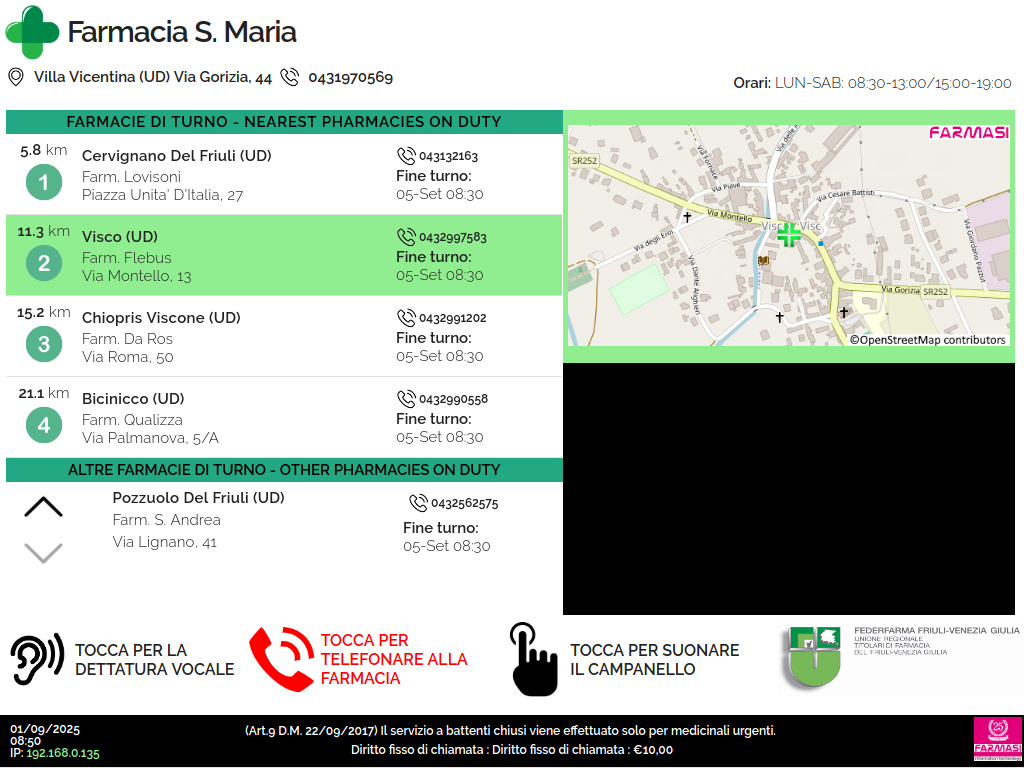The height and width of the screenshot is (768, 1024).
Task: Click phone icon for Farm. Lovisoni
Action: coord(406,156)
